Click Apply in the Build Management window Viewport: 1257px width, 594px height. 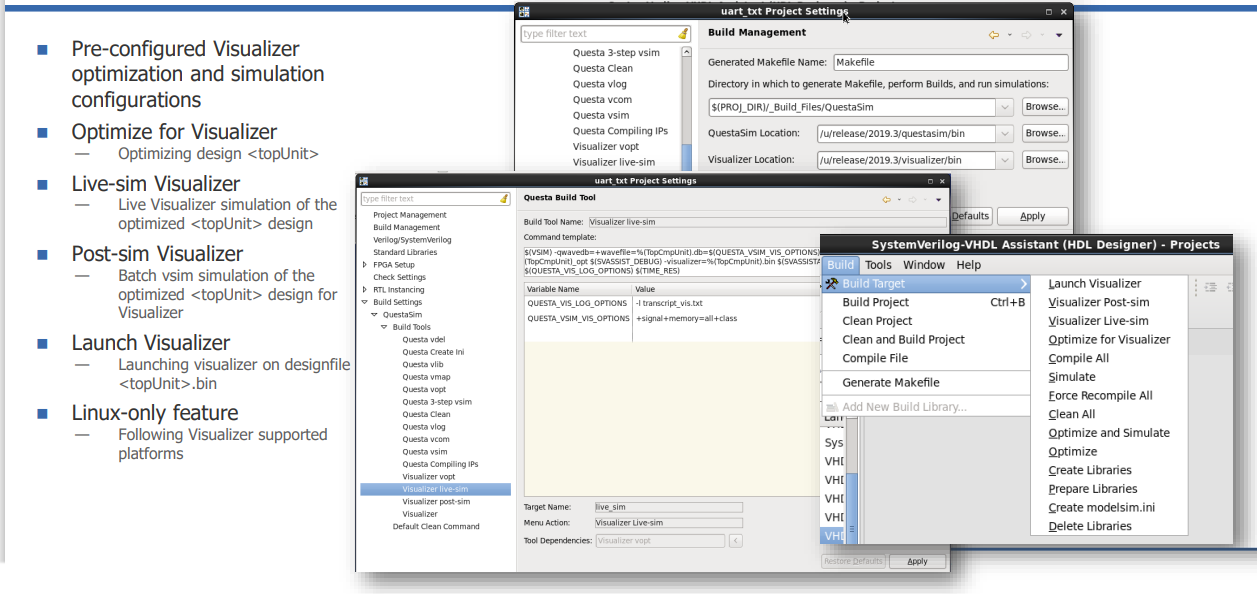pyautogui.click(x=1032, y=216)
